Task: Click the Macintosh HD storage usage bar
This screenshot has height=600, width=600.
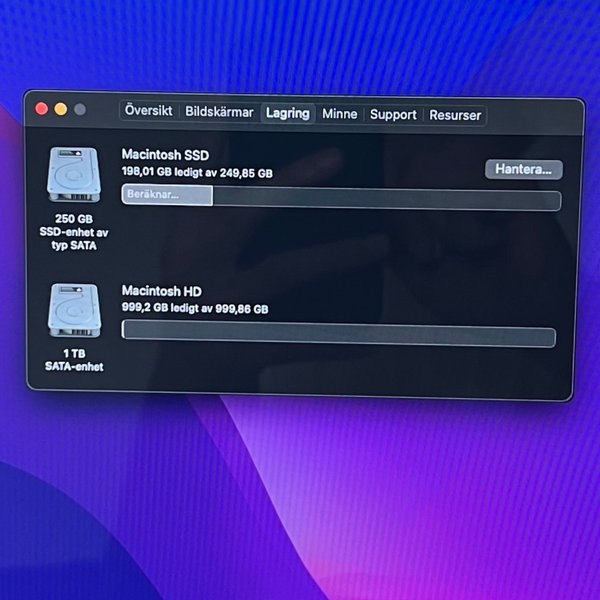Action: pyautogui.click(x=338, y=333)
